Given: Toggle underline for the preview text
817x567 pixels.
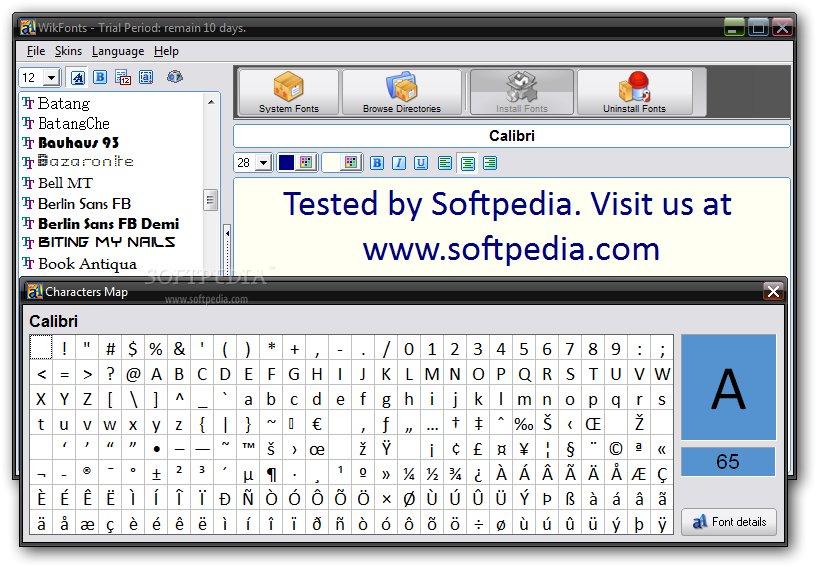Looking at the screenshot, I should (x=421, y=163).
